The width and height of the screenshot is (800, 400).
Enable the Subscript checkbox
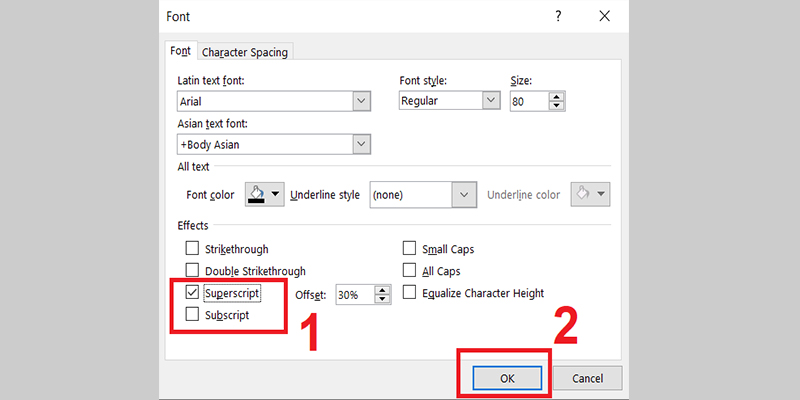pos(192,315)
